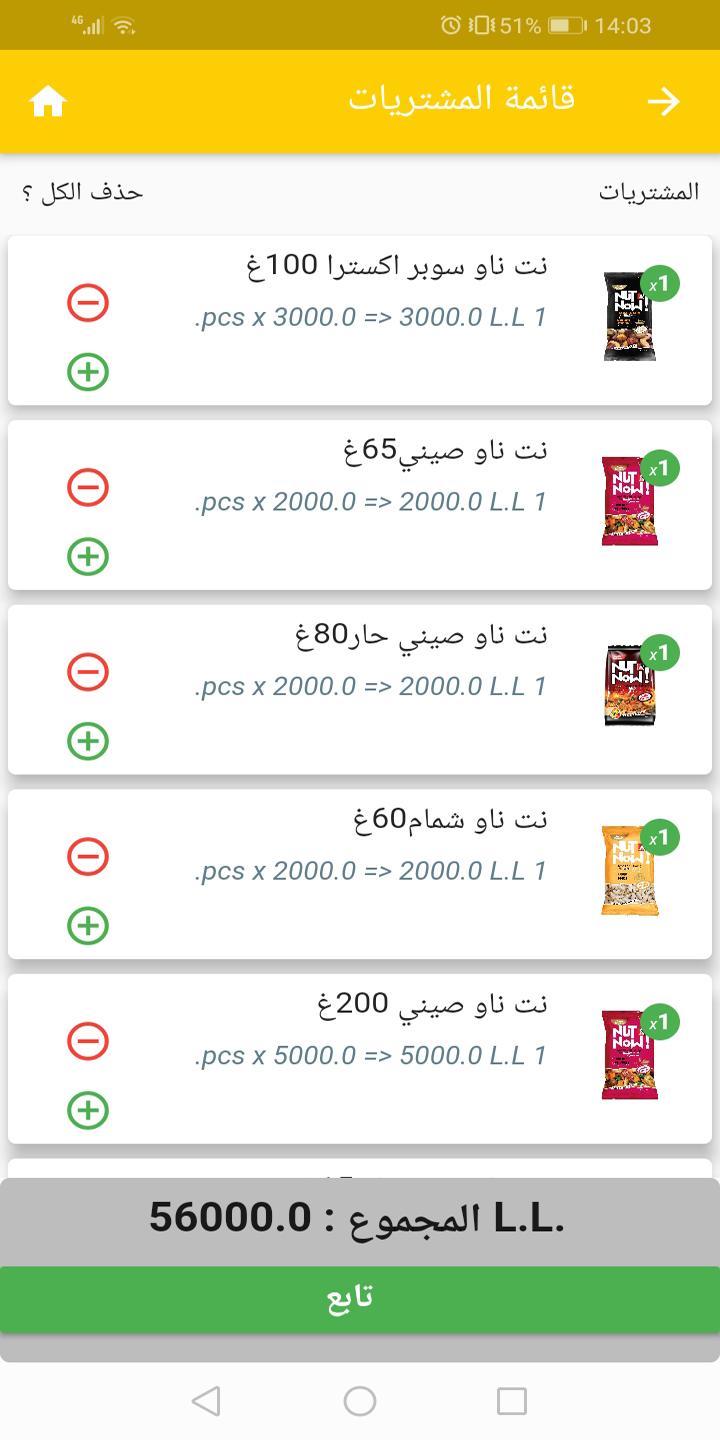Image resolution: width=720 pixels, height=1440 pixels.
Task: Increase quantity of نت ناو صيني 200غ
Action: (x=88, y=1110)
